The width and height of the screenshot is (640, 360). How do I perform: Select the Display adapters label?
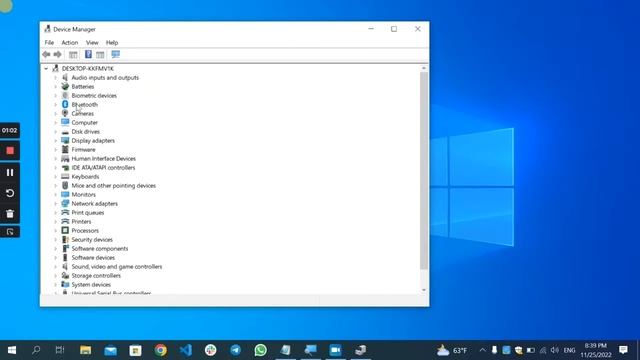point(93,140)
